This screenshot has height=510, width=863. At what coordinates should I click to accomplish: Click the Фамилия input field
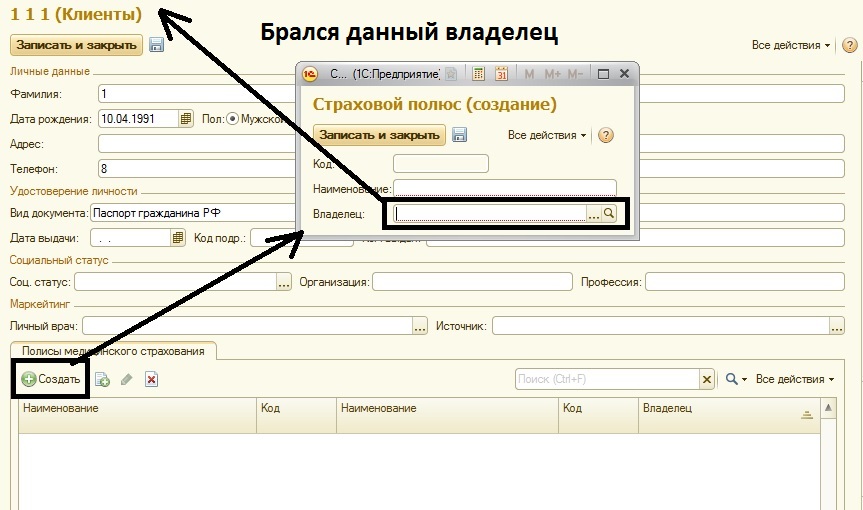click(471, 94)
